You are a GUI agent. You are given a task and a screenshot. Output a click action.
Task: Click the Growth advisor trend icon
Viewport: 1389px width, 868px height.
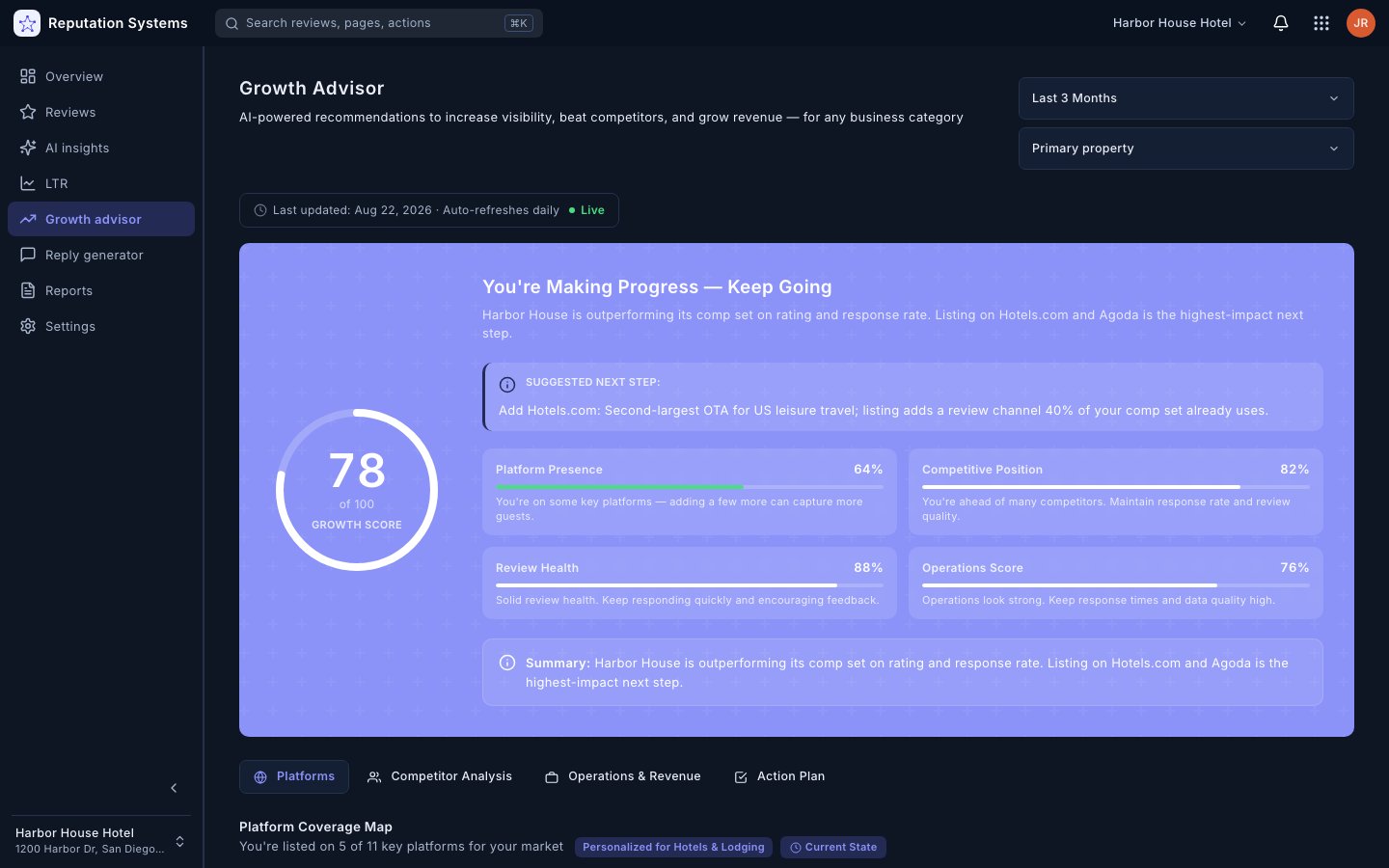click(28, 219)
